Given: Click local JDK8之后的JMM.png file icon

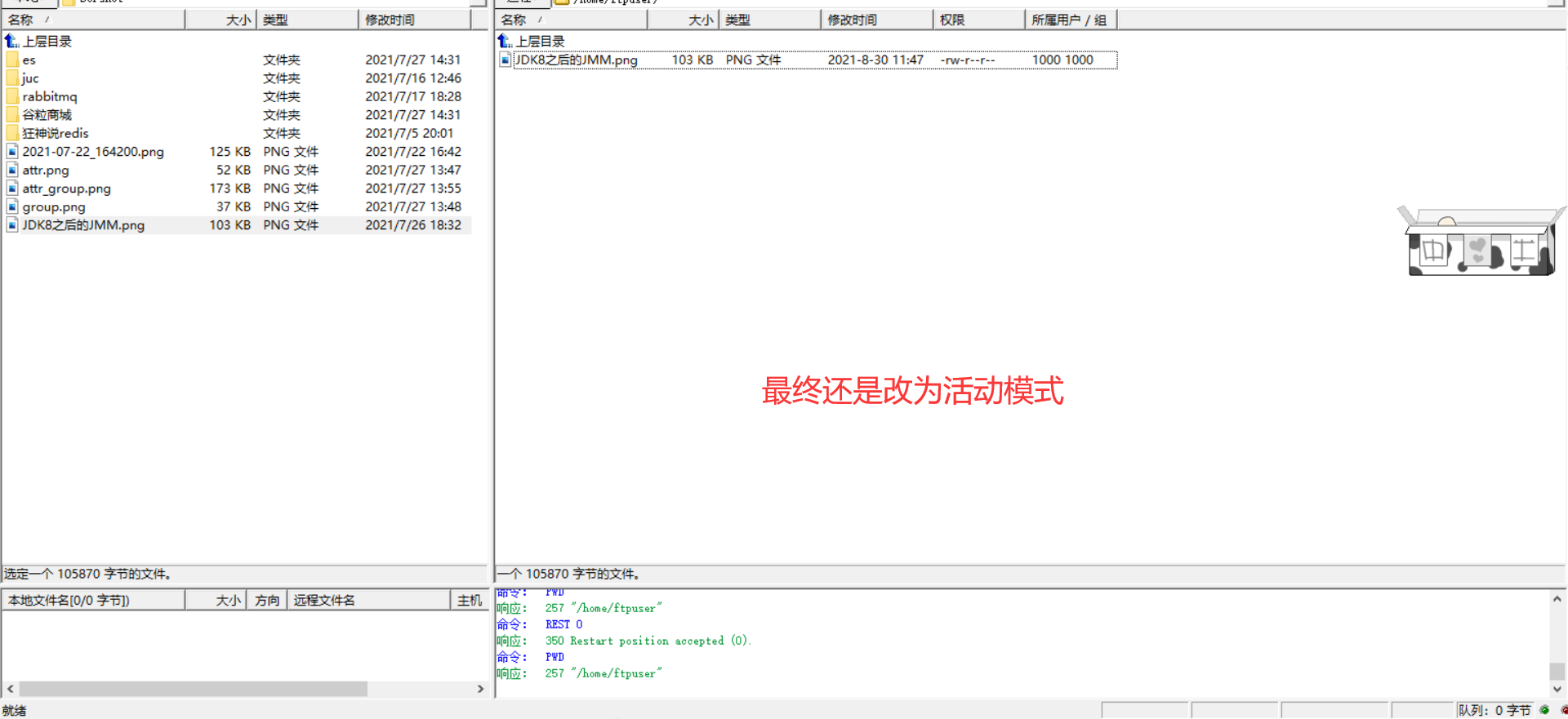Looking at the screenshot, I should click(x=12, y=225).
